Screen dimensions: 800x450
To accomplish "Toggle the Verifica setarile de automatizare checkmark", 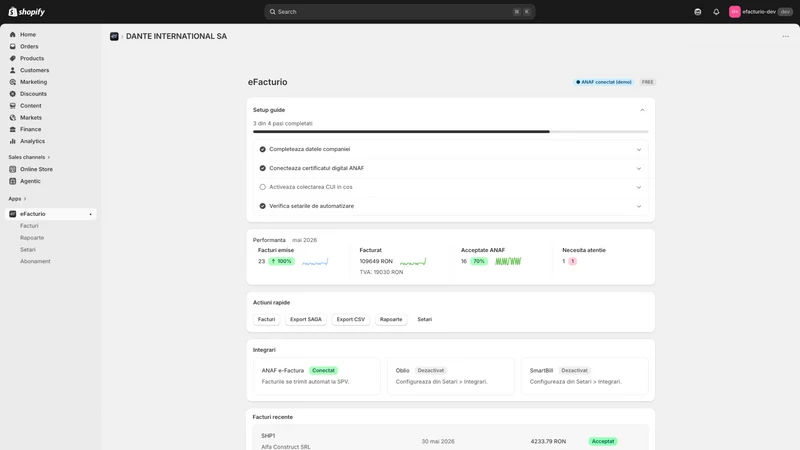I will 263,206.
